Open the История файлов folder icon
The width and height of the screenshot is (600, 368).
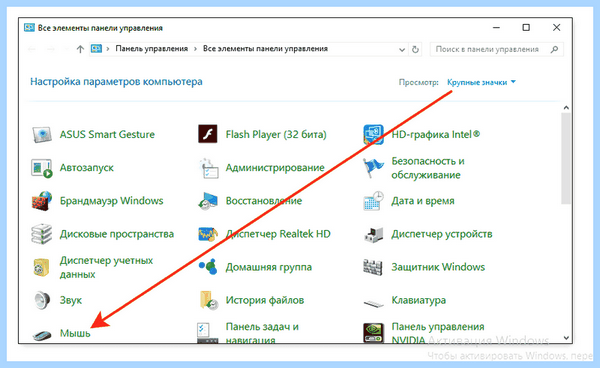pos(209,300)
